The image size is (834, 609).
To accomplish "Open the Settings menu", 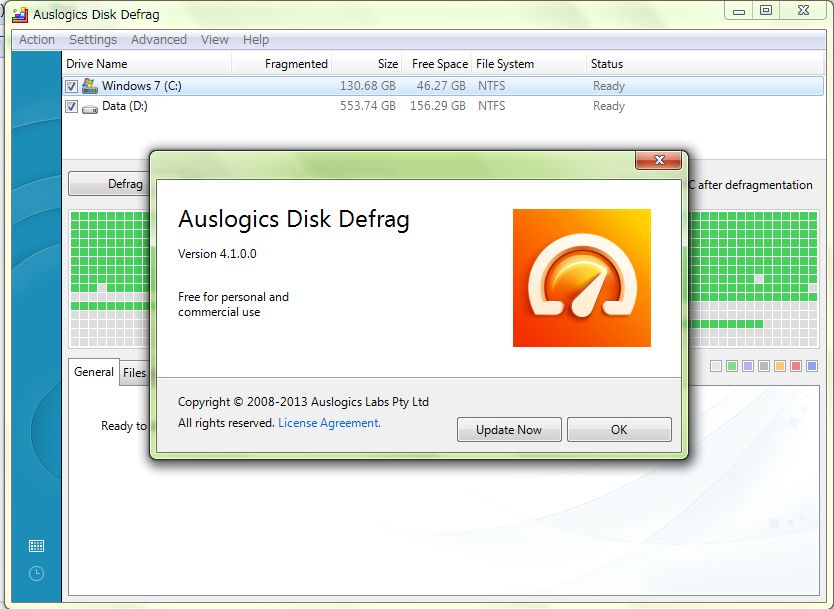I will 93,40.
